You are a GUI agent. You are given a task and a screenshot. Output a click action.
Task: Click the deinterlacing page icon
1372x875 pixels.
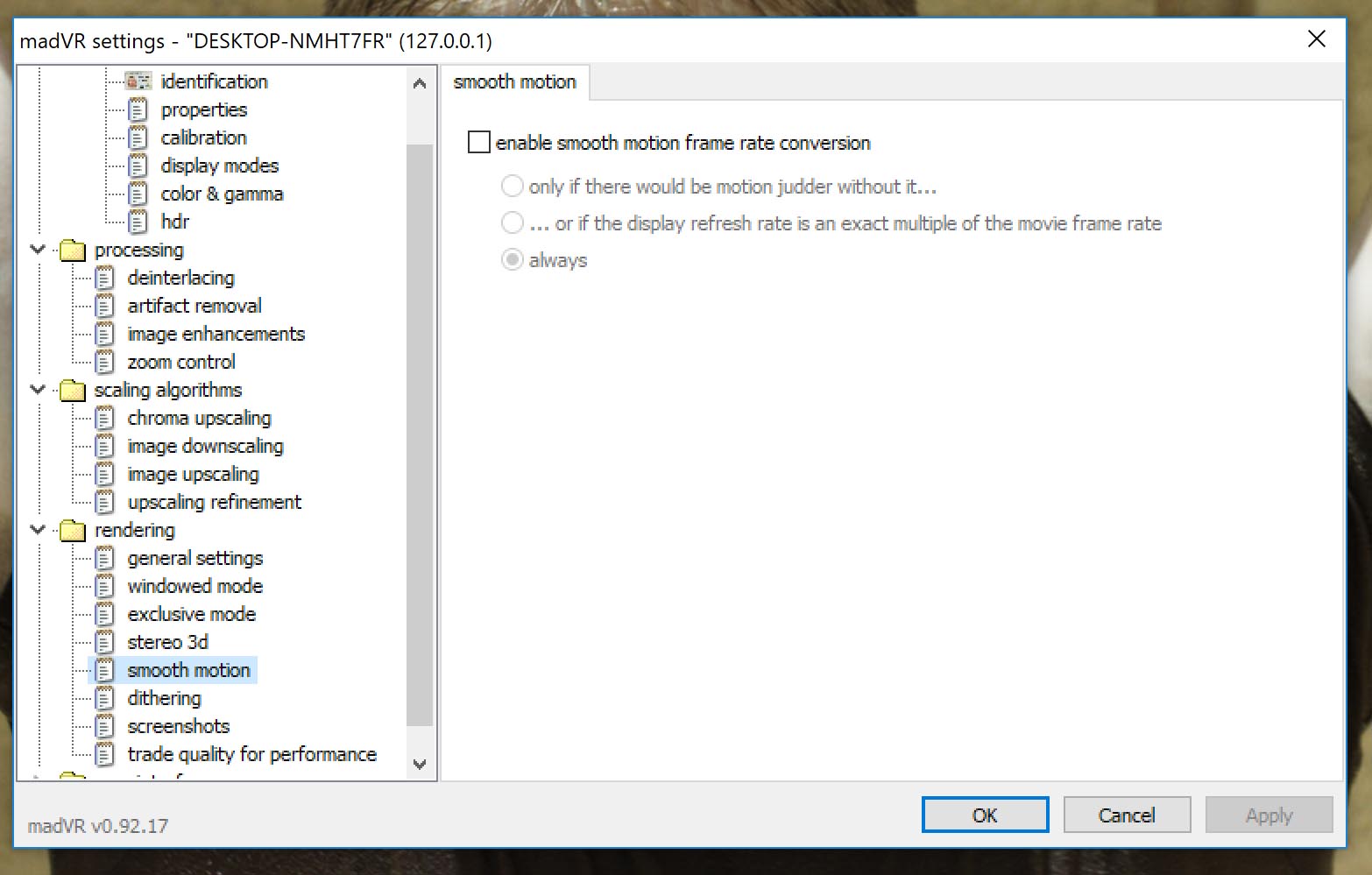(104, 278)
